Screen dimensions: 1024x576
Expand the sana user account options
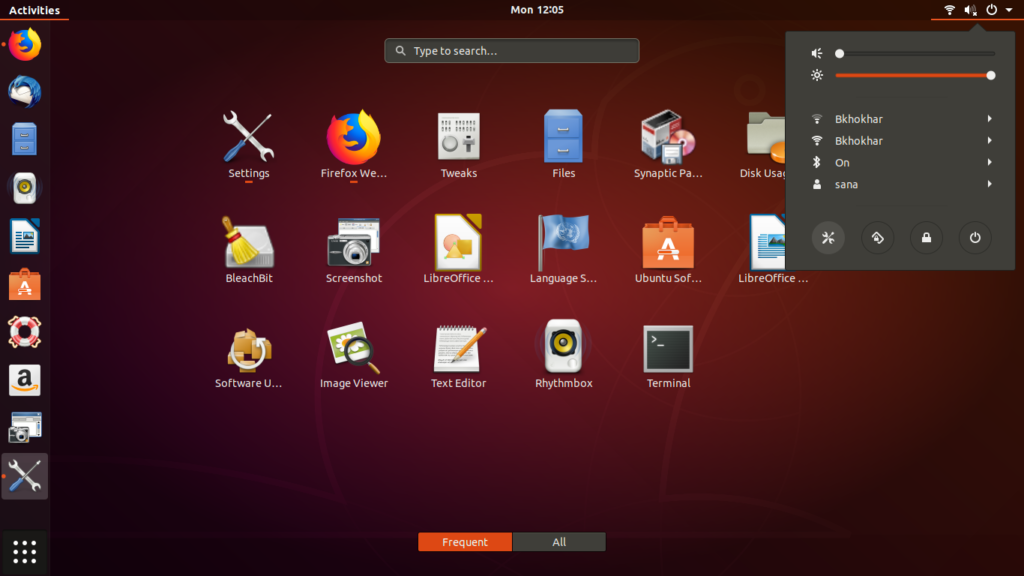(x=989, y=184)
